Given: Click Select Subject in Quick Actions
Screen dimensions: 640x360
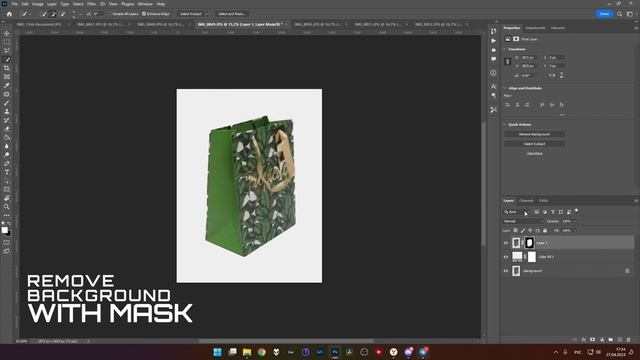Looking at the screenshot, I should pos(534,144).
